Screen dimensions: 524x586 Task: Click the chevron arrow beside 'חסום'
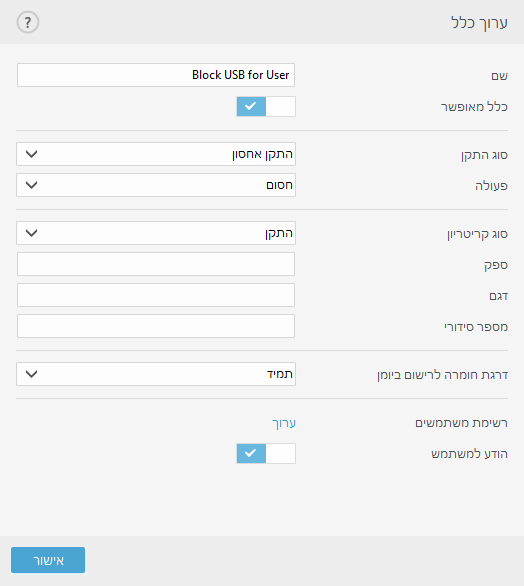coord(31,185)
